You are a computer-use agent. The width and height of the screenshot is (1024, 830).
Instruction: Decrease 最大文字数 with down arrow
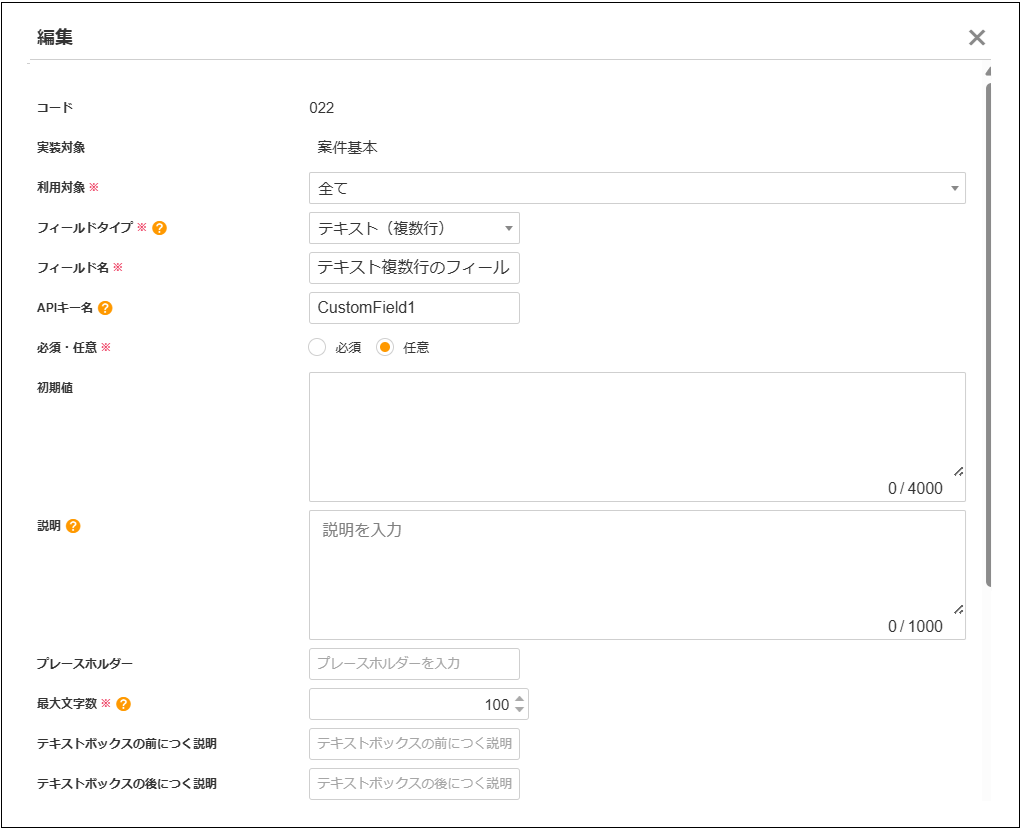(x=519, y=710)
